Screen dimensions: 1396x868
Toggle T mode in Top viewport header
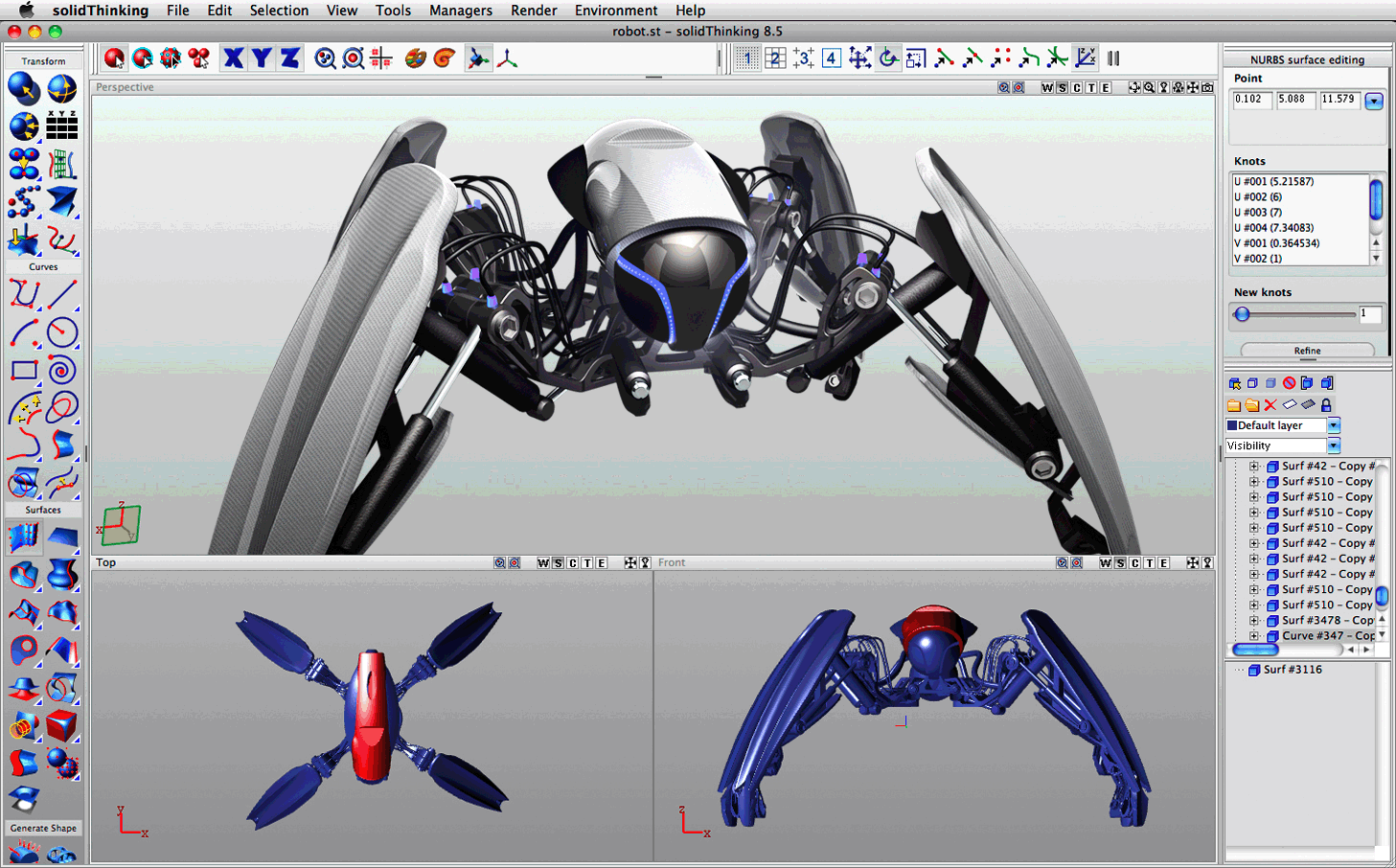point(587,563)
